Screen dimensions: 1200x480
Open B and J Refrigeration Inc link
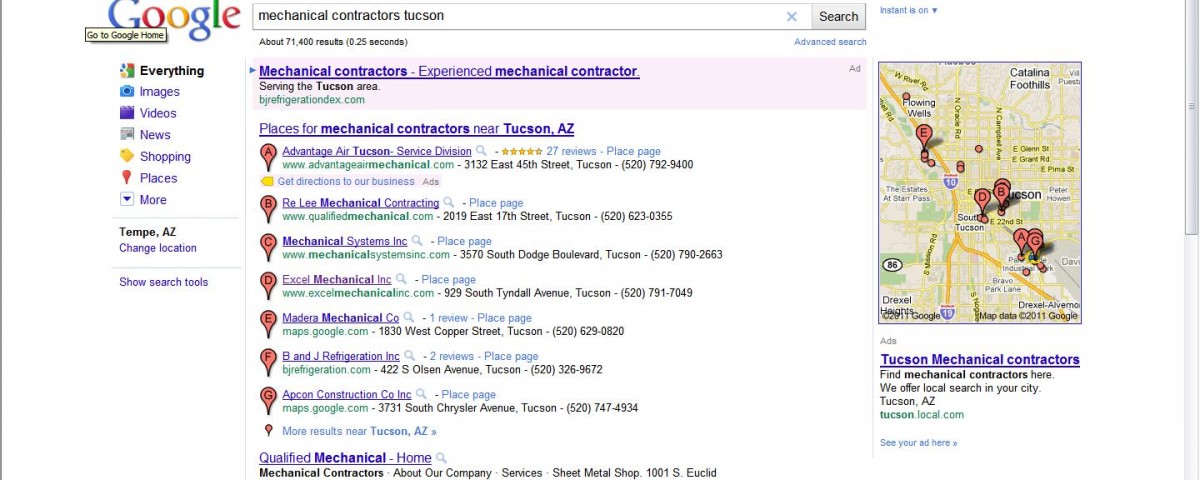tap(341, 356)
